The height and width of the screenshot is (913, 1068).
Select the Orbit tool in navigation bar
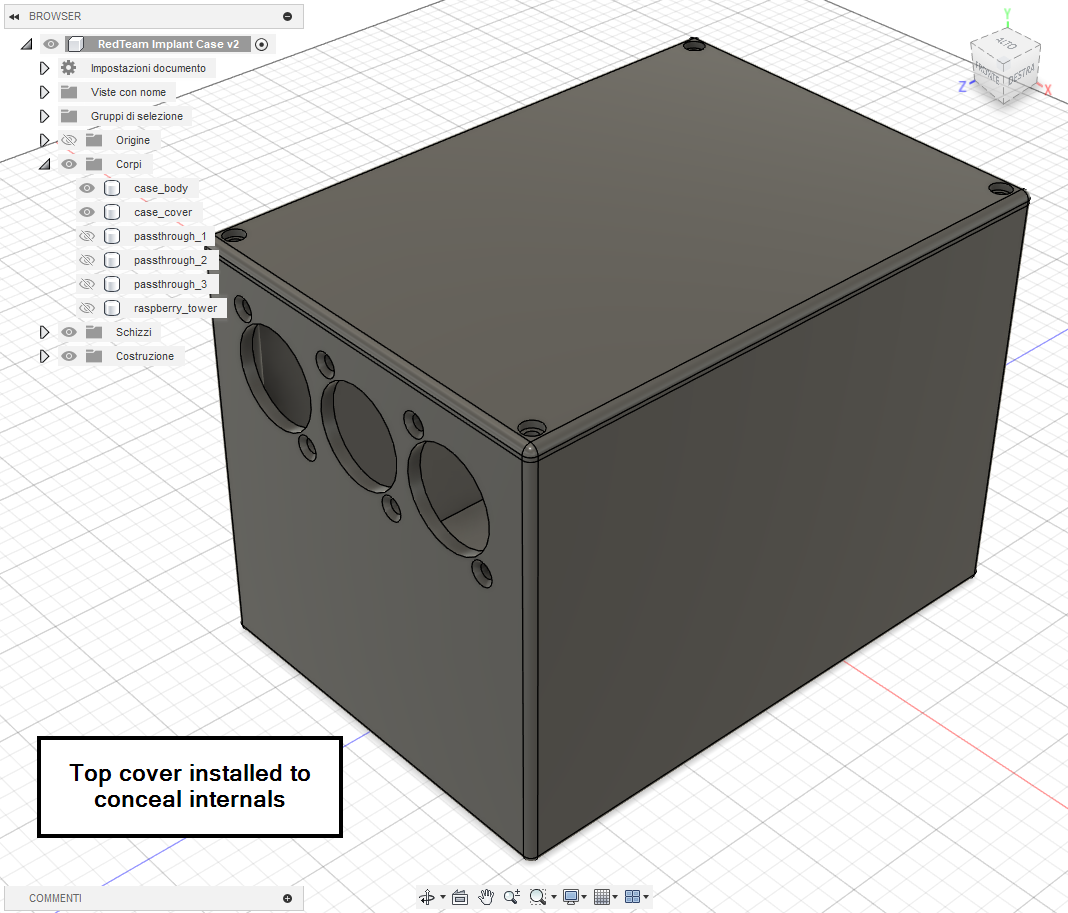click(427, 897)
